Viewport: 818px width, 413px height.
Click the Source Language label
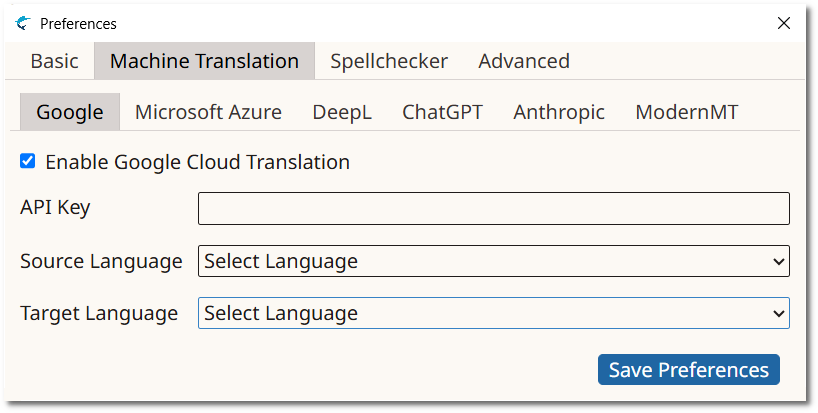(101, 261)
